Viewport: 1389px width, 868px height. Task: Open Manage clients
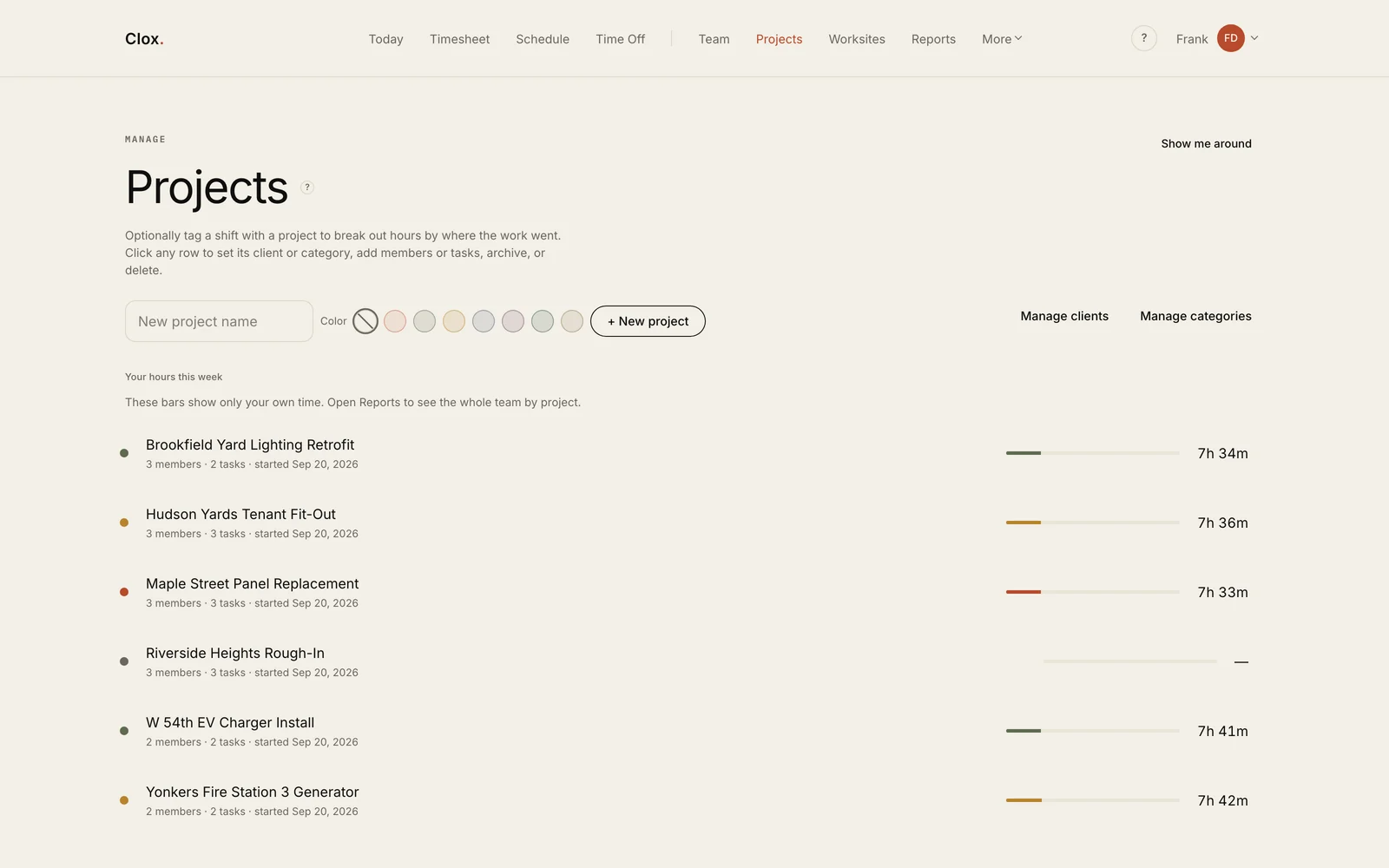click(1064, 316)
